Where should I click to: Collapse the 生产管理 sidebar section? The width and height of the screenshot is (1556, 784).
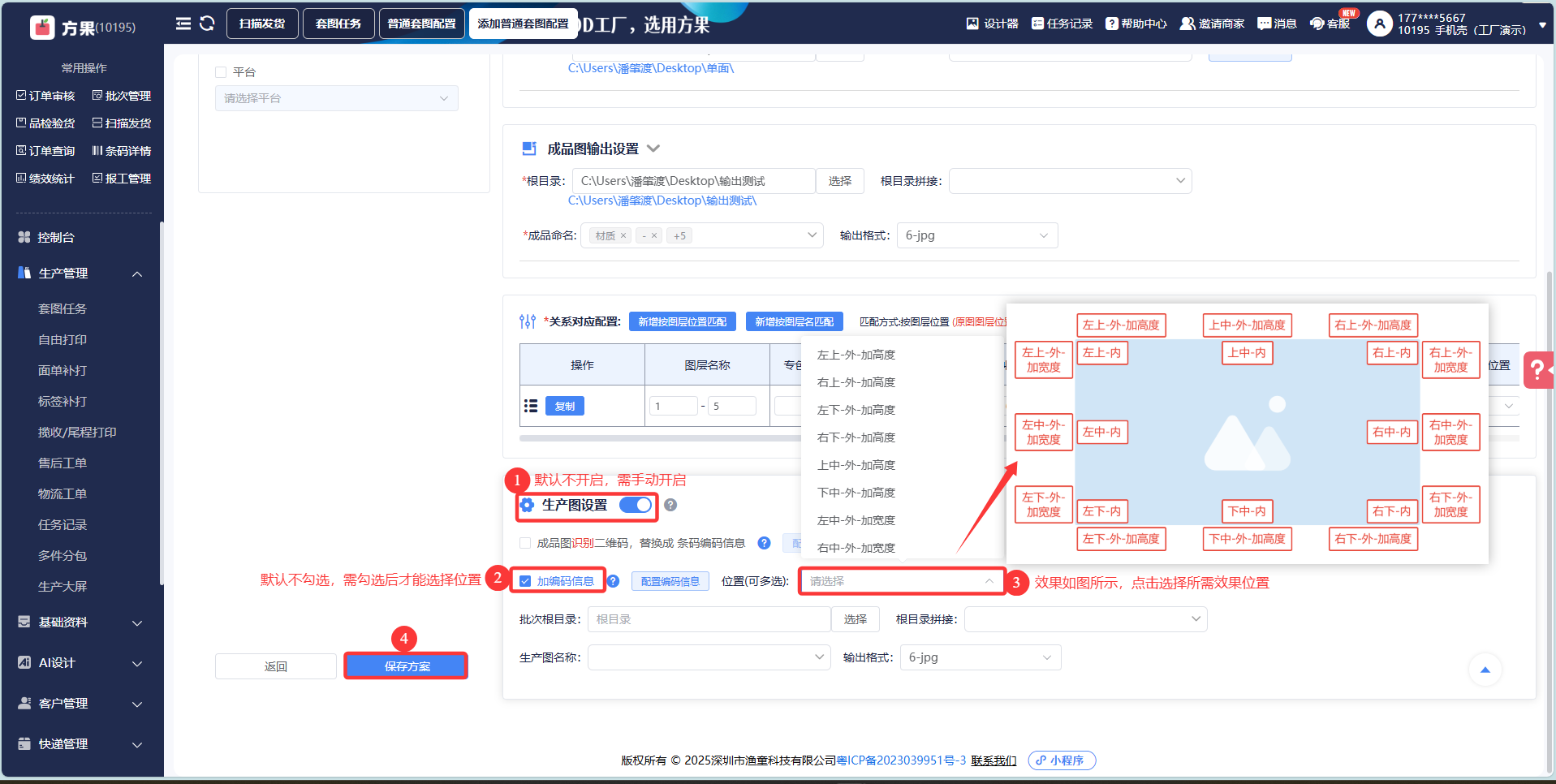[137, 274]
